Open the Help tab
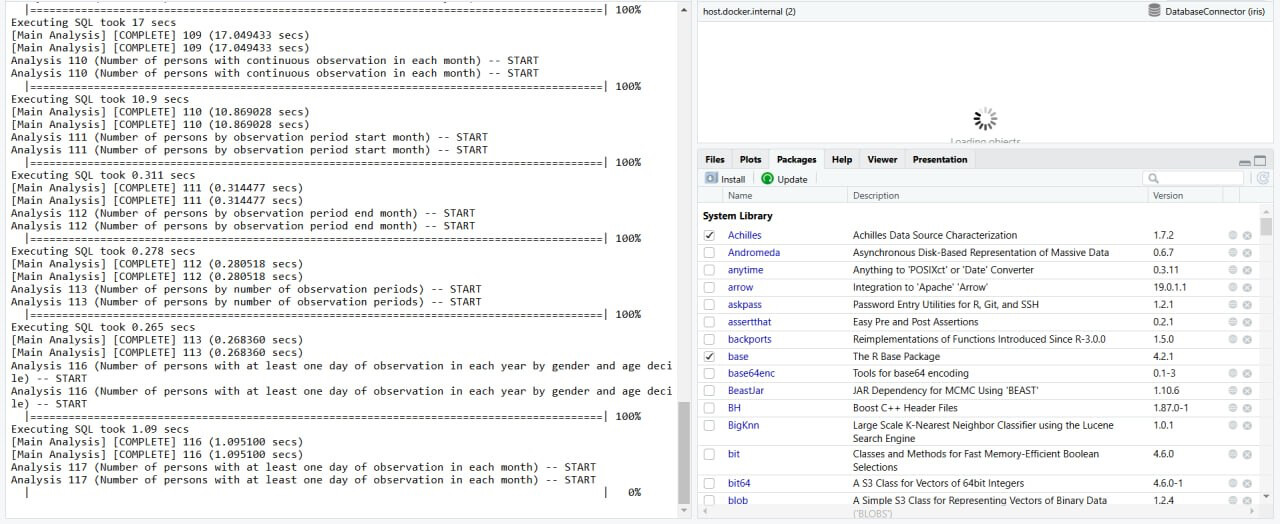This screenshot has width=1280, height=524. click(842, 159)
